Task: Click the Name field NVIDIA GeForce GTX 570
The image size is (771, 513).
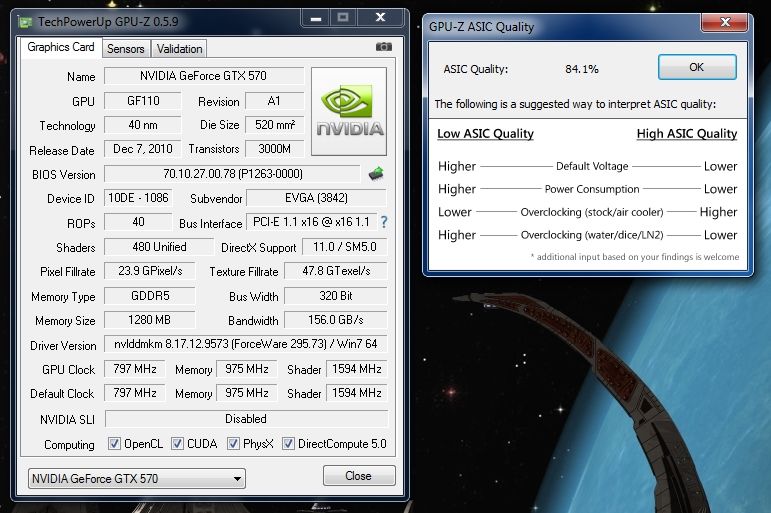Action: pos(204,76)
